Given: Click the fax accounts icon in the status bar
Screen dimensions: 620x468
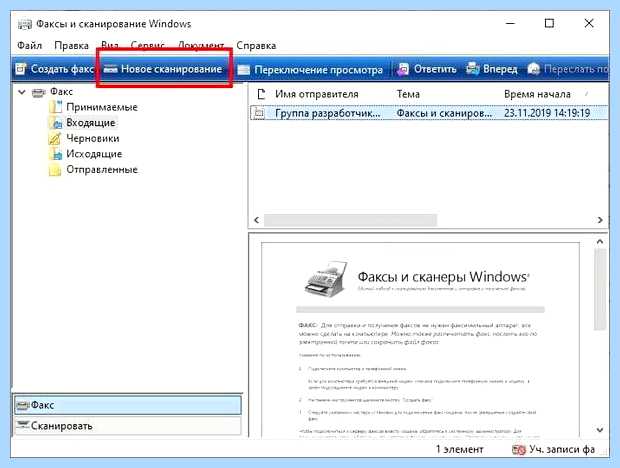Looking at the screenshot, I should pos(519,450).
